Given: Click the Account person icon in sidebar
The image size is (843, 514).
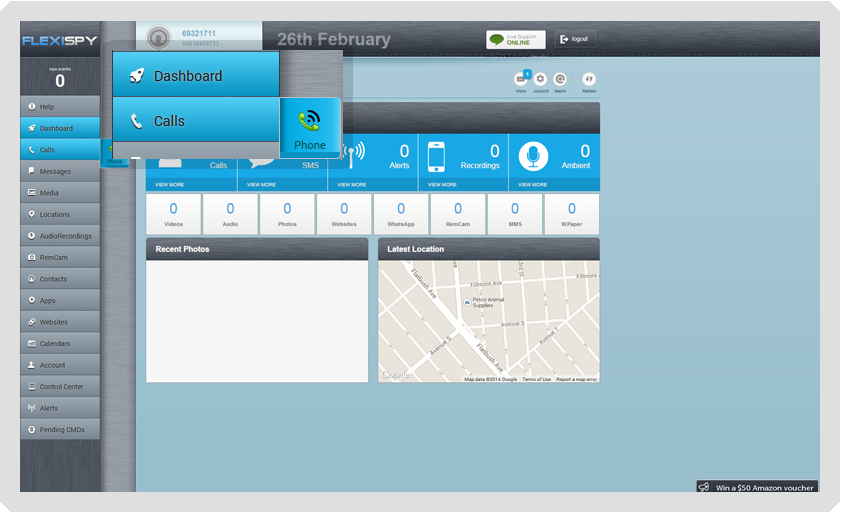Looking at the screenshot, I should click(x=32, y=365).
